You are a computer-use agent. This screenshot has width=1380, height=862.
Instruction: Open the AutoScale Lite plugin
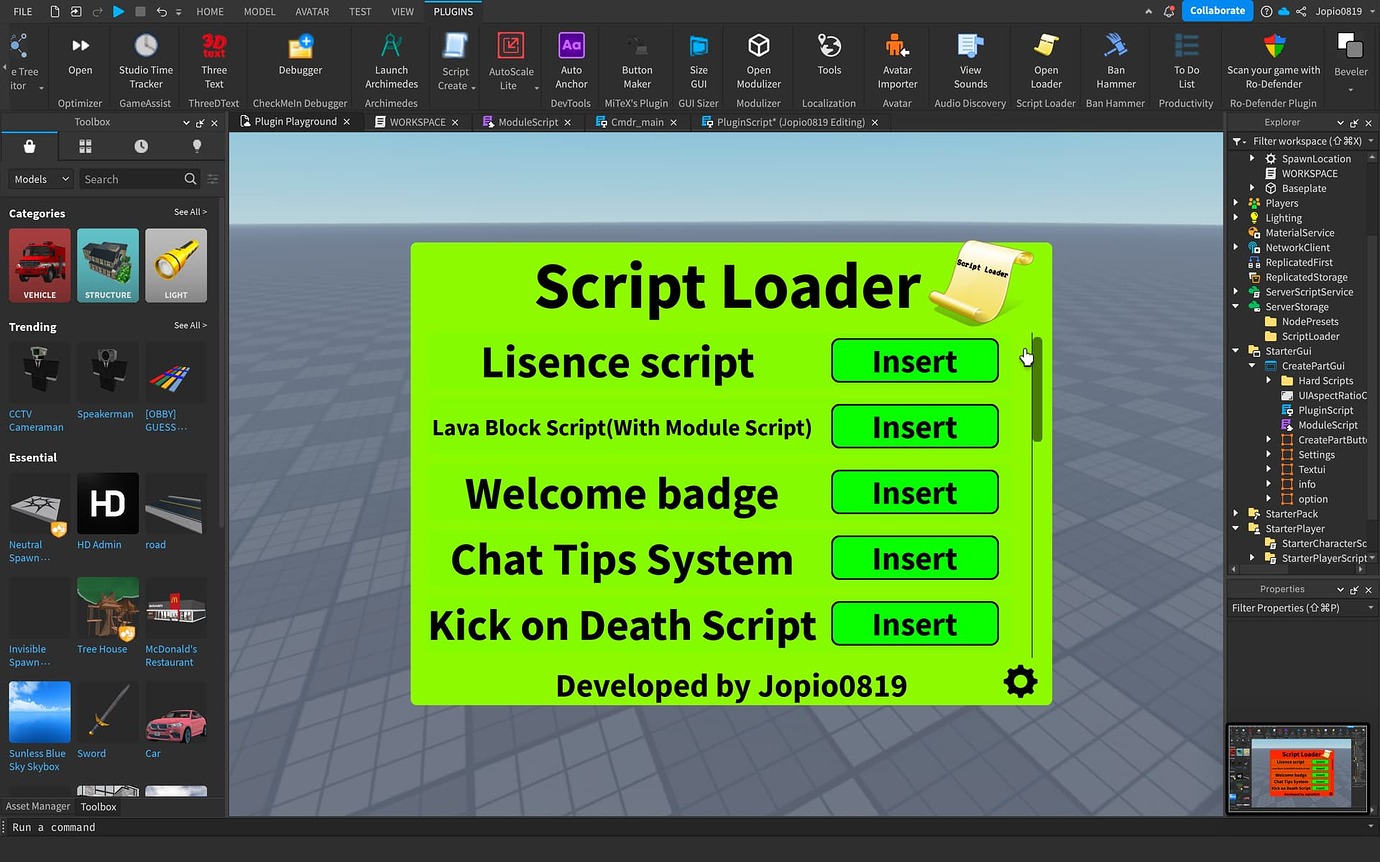pyautogui.click(x=511, y=62)
